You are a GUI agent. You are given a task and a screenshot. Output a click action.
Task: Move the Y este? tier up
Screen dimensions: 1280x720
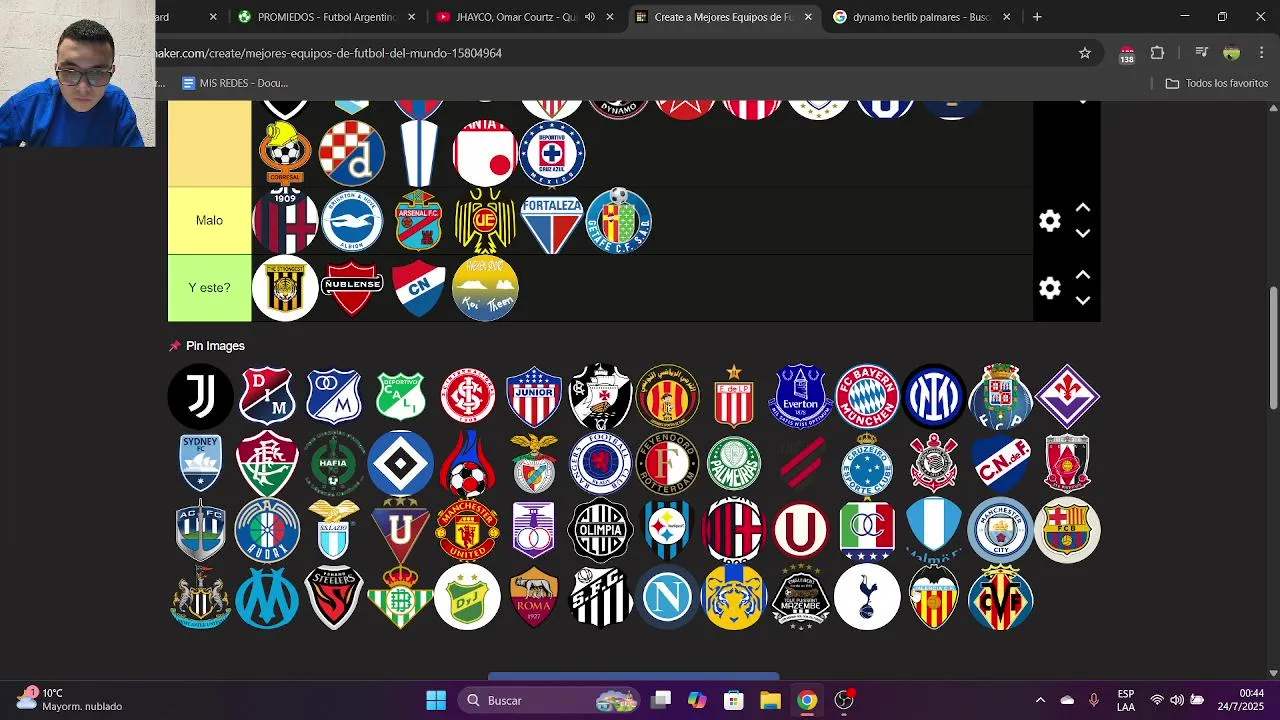[1083, 275]
